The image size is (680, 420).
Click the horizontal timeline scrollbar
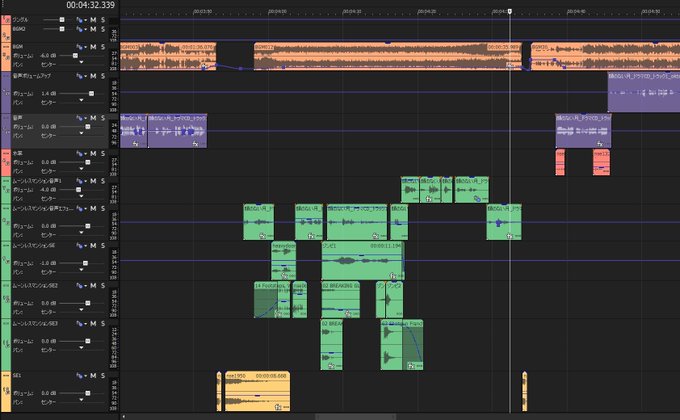(x=356, y=417)
